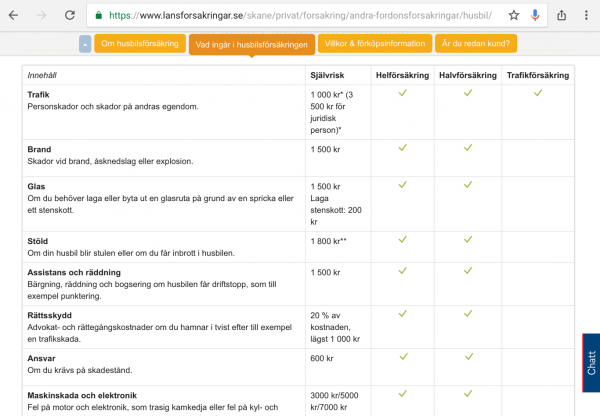600x416 pixels.
Task: Go back to the previous page
Action: [x=14, y=16]
